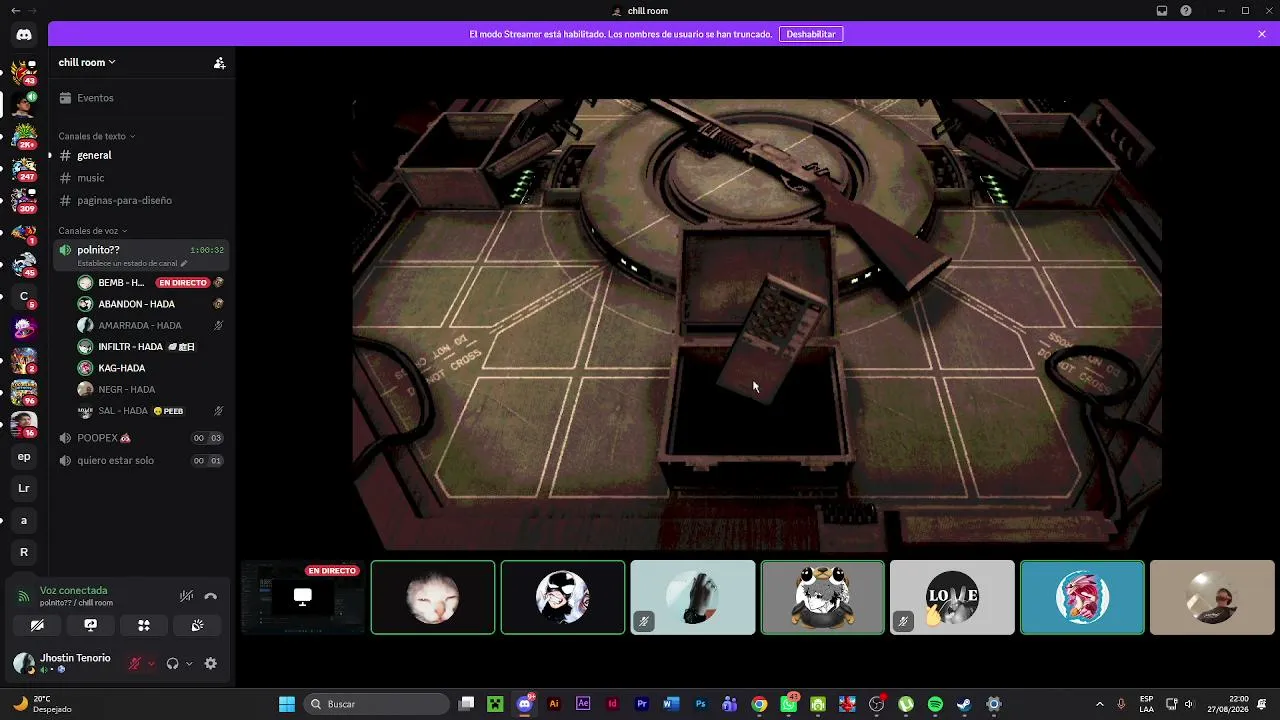Viewport: 1280px width, 720px height.
Task: Select the EN DIRECTO stream thumbnail
Action: (302, 597)
